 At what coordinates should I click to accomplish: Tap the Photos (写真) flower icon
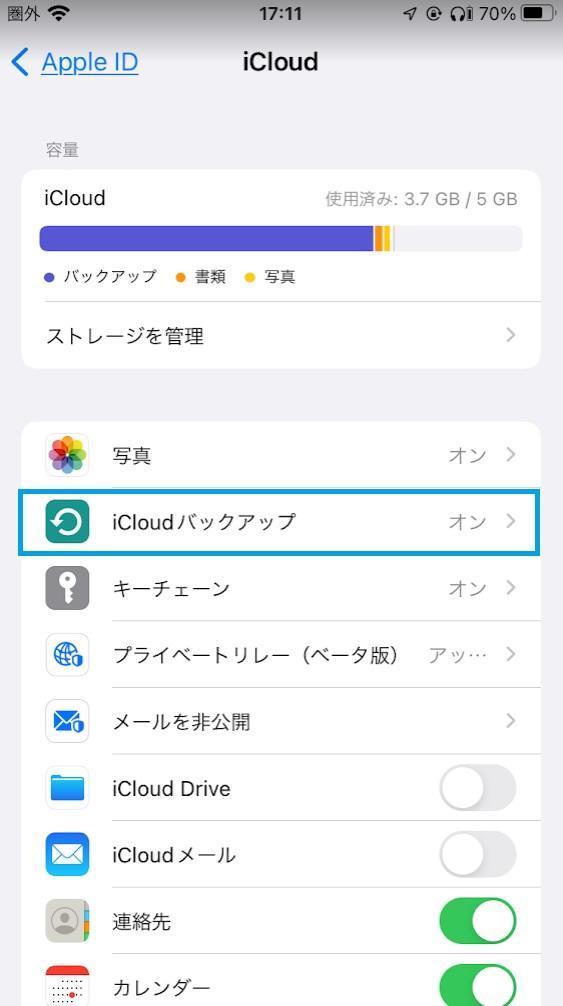point(67,455)
